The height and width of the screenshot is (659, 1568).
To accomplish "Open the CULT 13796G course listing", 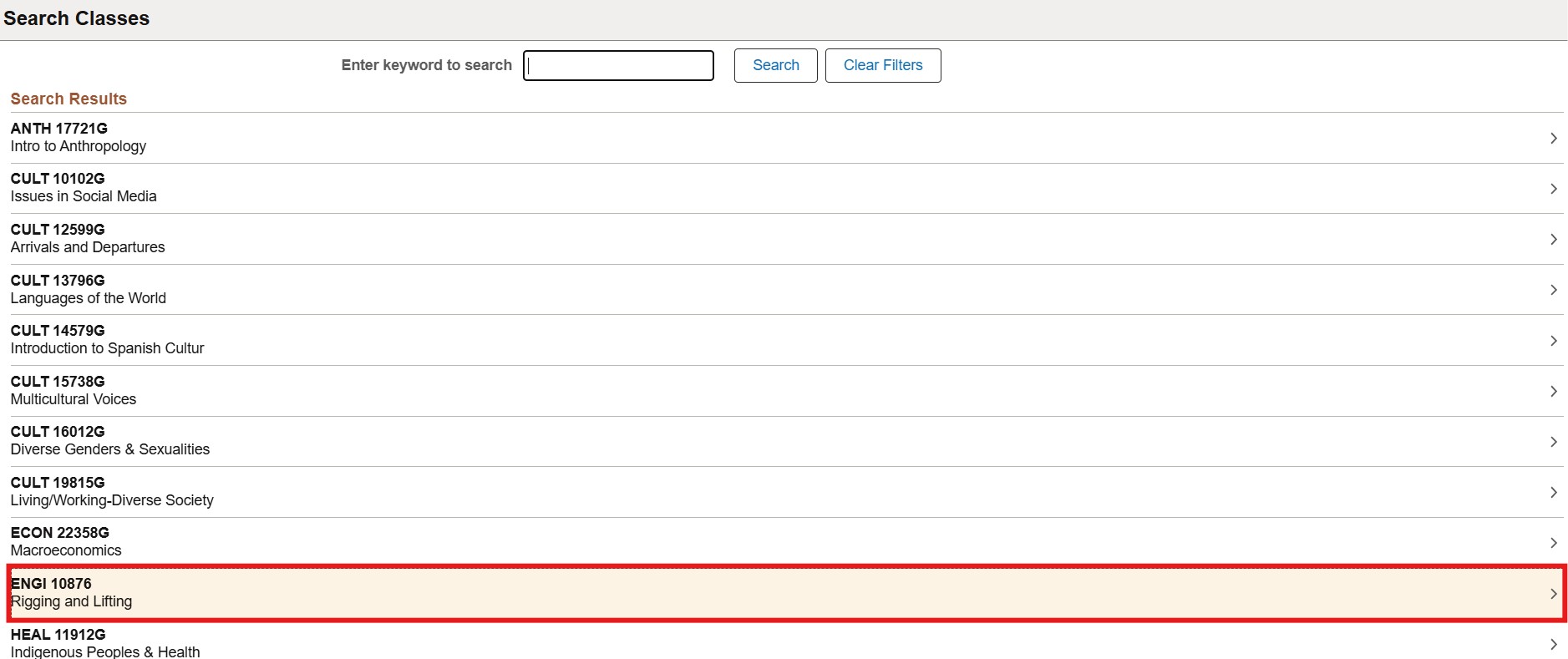I will click(x=88, y=290).
